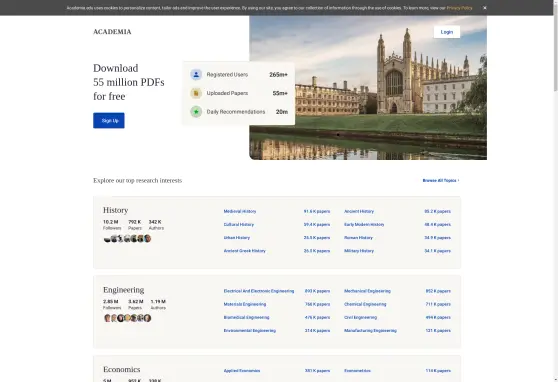Screen dimensions: 558x382
Task: Open Electrical And Electronic Engineering topic
Action: tap(259, 291)
